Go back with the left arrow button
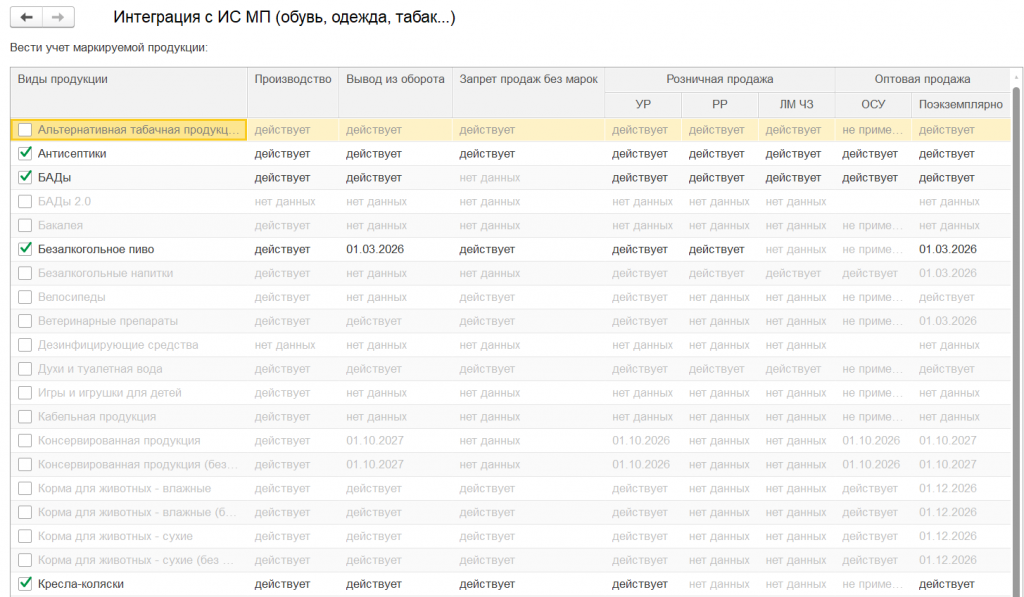Screen dimensions: 1024x597 click(26, 17)
